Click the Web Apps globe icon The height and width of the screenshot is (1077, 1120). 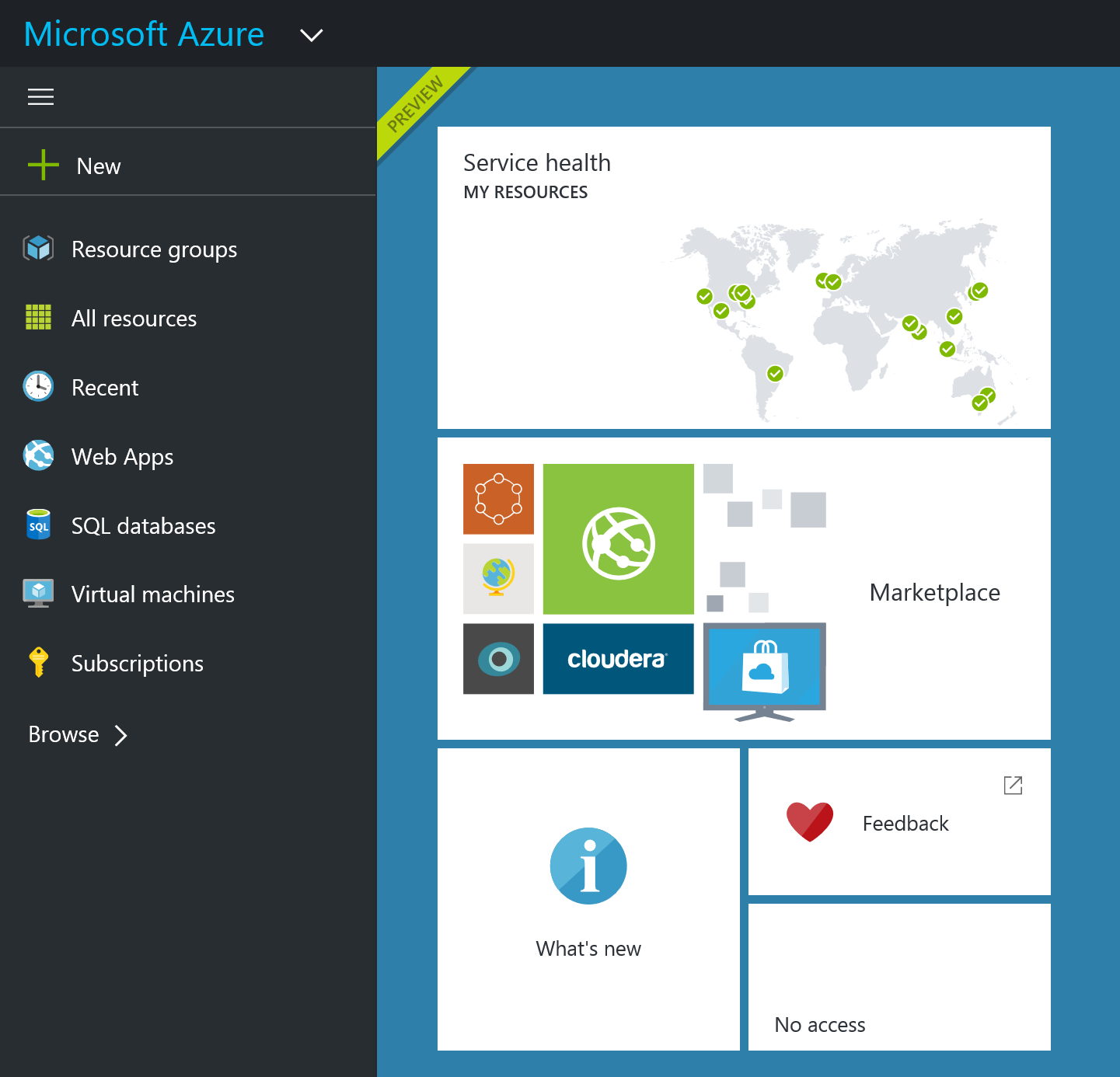38,455
